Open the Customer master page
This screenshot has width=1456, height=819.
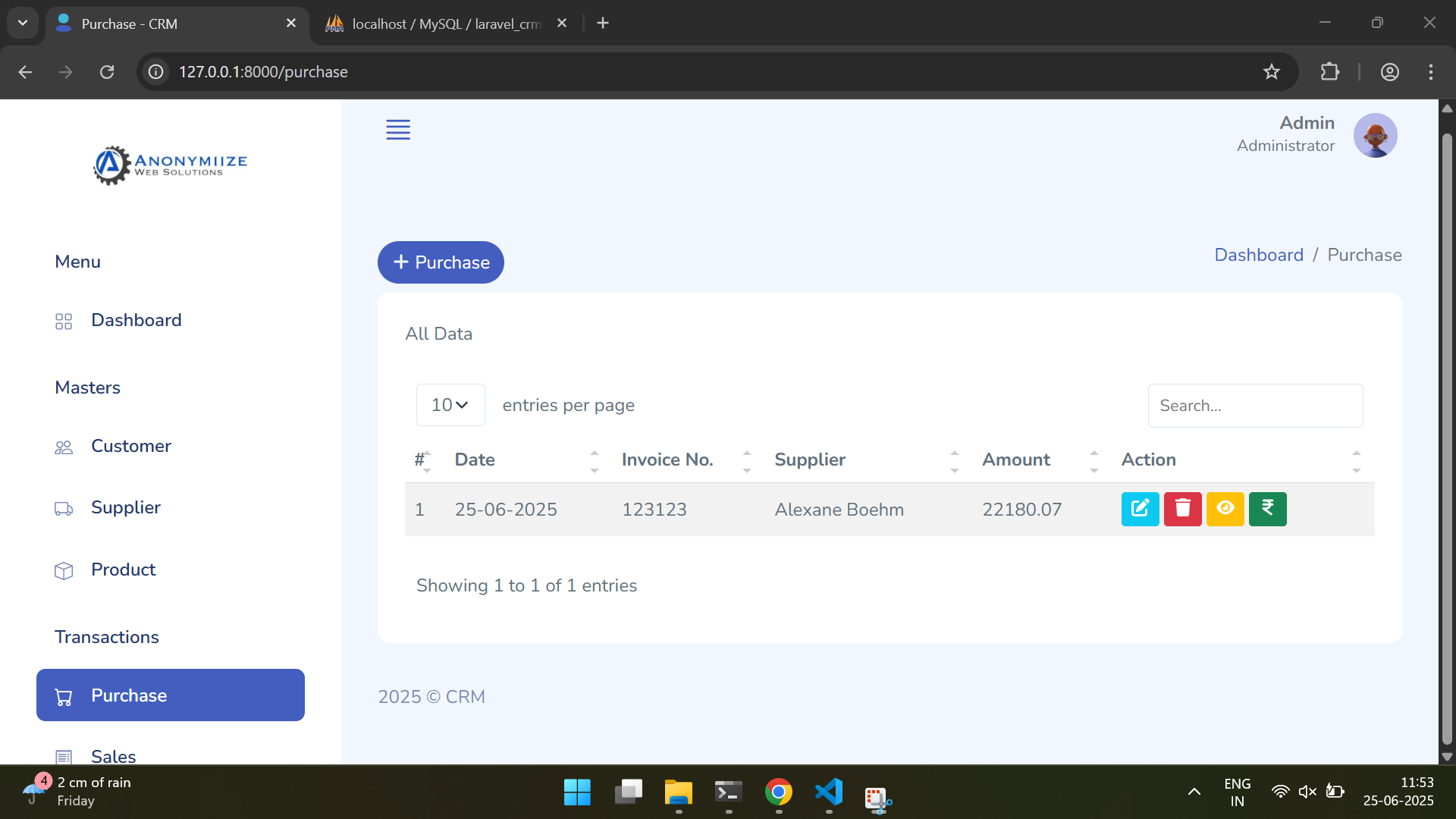click(x=131, y=446)
